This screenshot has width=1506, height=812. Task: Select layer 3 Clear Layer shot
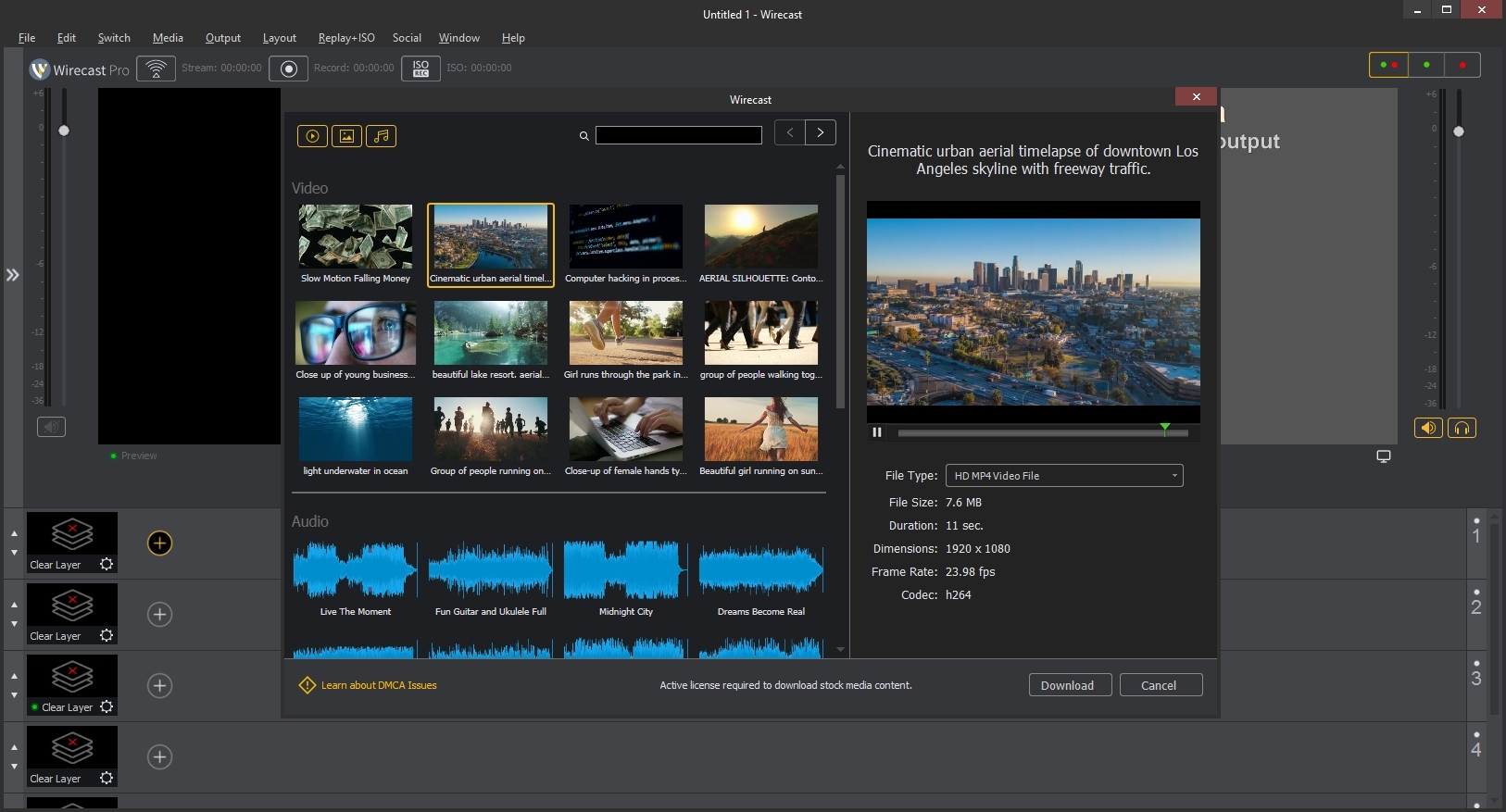coord(72,685)
